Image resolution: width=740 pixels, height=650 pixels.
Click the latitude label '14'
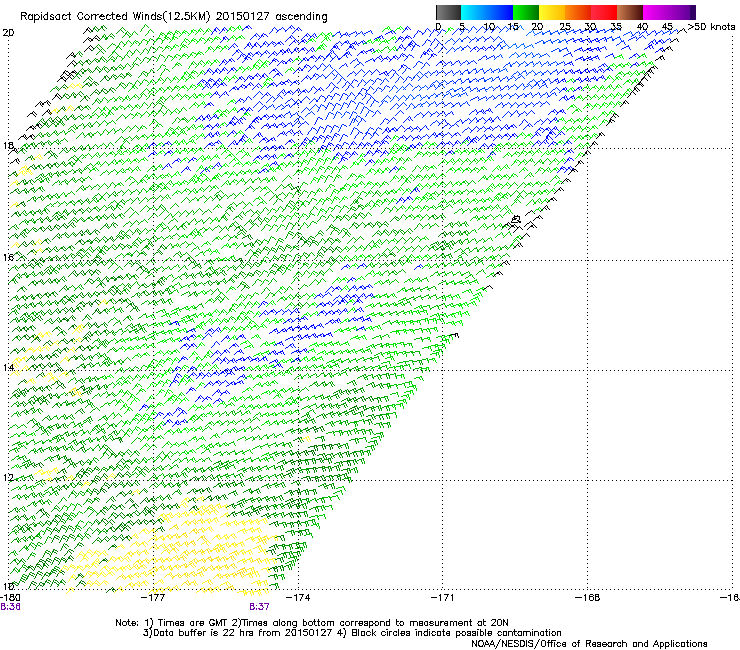8,367
